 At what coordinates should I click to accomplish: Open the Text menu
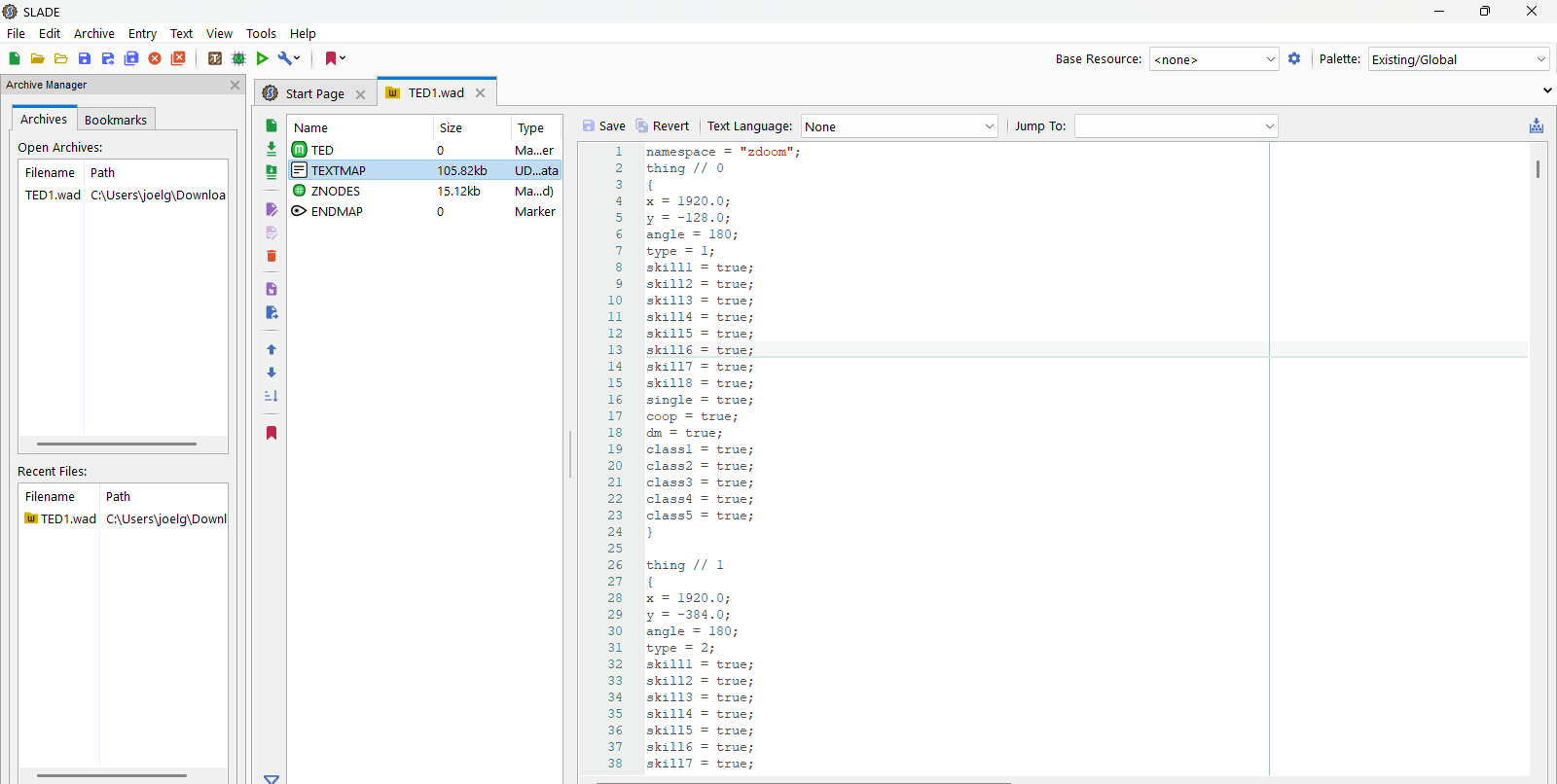181,33
